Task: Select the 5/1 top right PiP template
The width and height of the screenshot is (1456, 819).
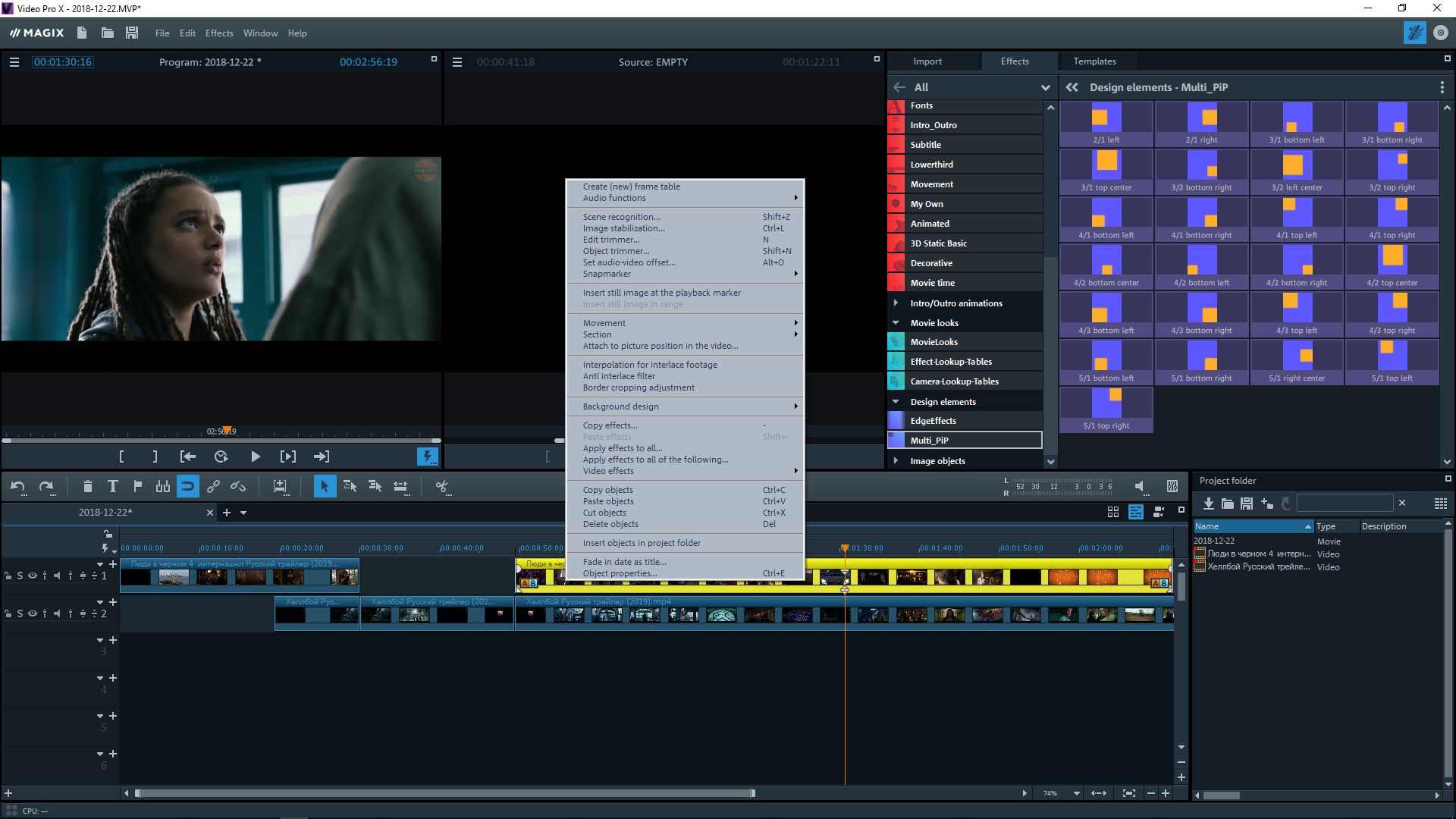Action: coord(1106,410)
